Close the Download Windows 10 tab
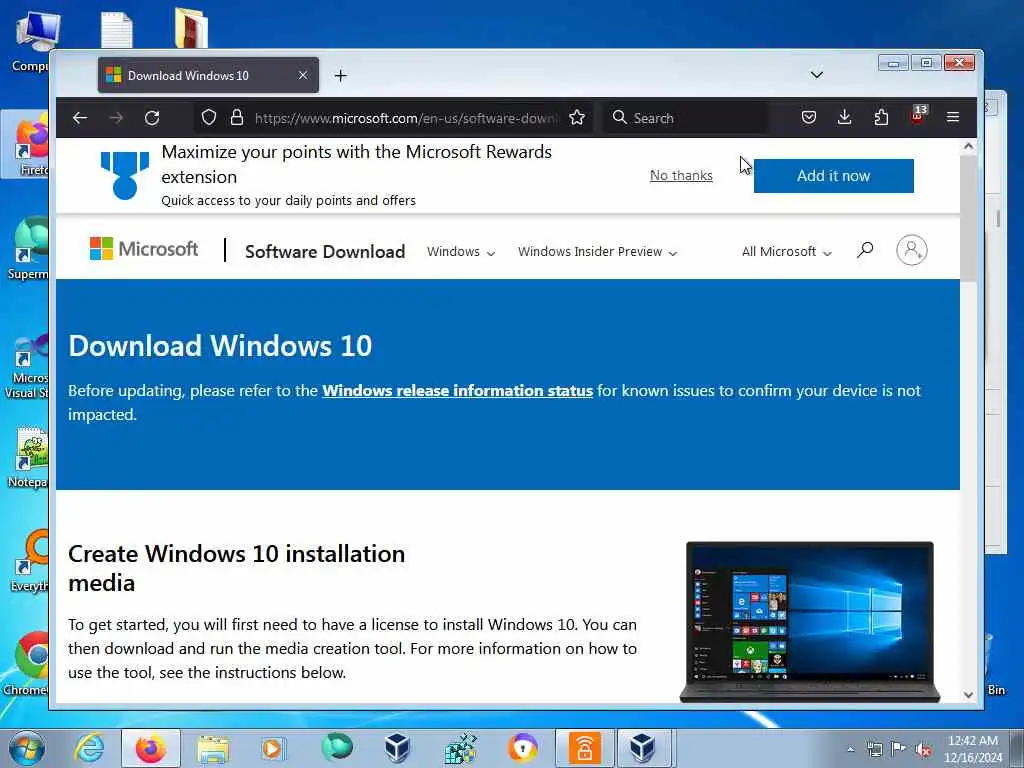Image resolution: width=1024 pixels, height=768 pixels. [x=303, y=75]
